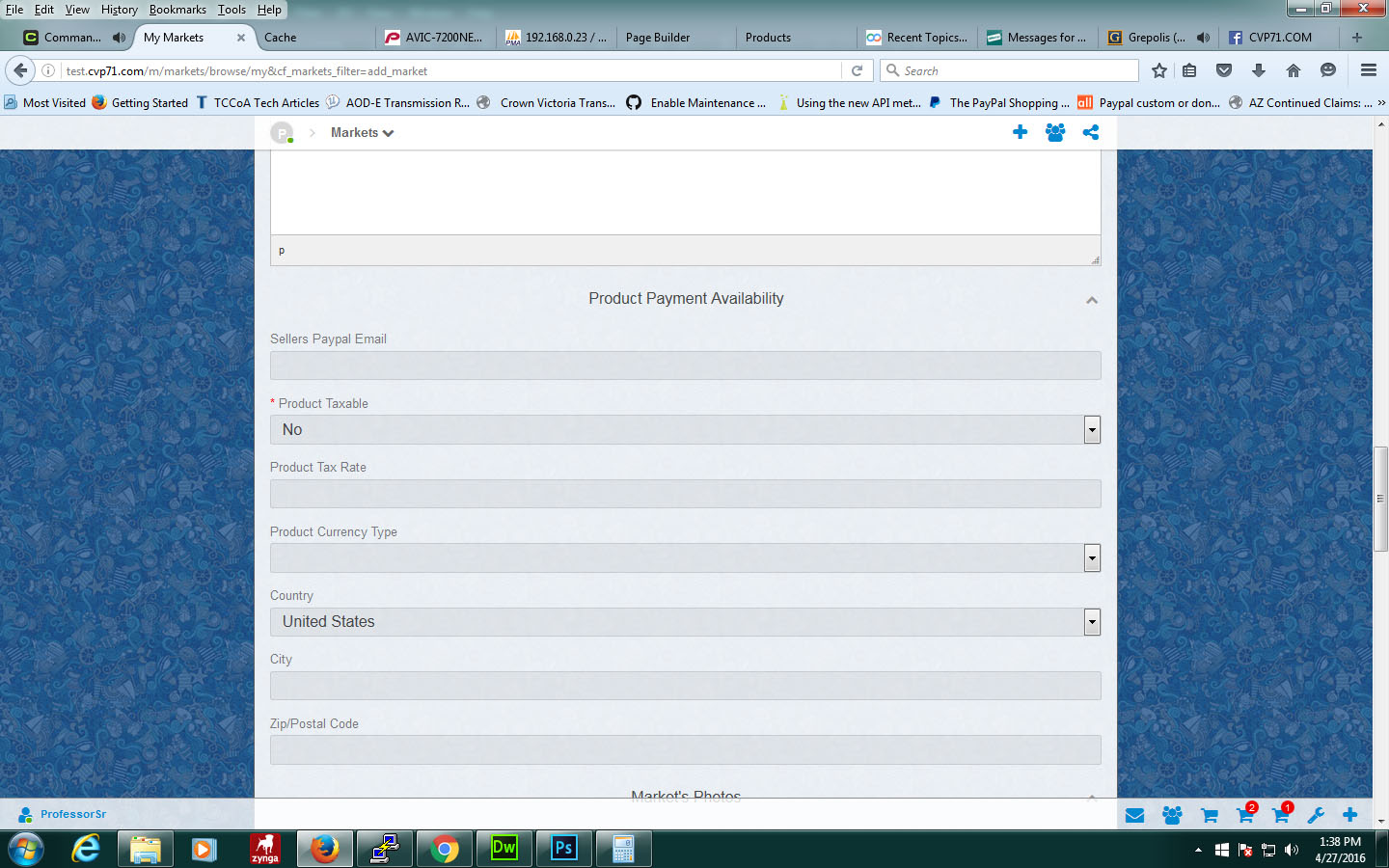Open the shopping cart icon without badge

click(x=1209, y=815)
